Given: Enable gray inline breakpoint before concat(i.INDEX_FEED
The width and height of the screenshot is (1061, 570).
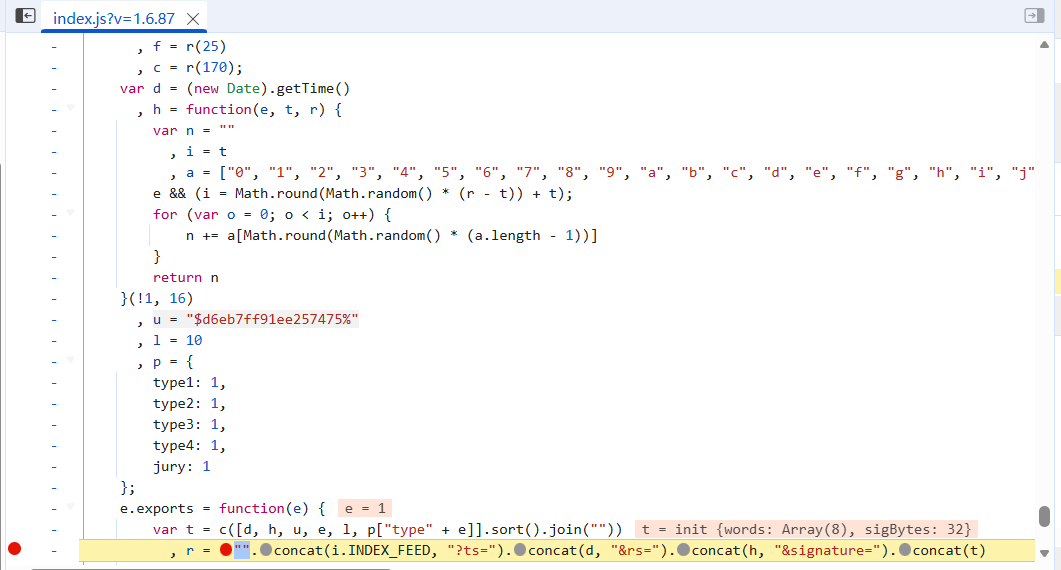Looking at the screenshot, I should (x=265, y=550).
